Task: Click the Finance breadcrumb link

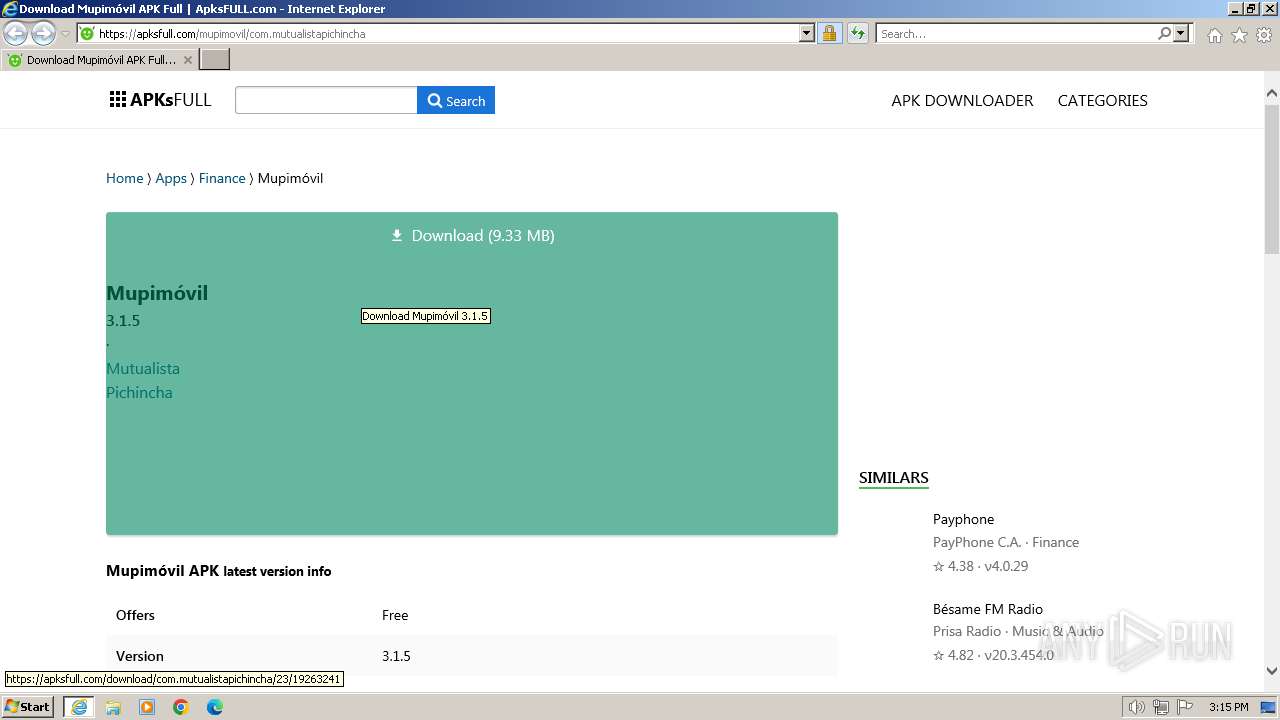Action: [222, 178]
